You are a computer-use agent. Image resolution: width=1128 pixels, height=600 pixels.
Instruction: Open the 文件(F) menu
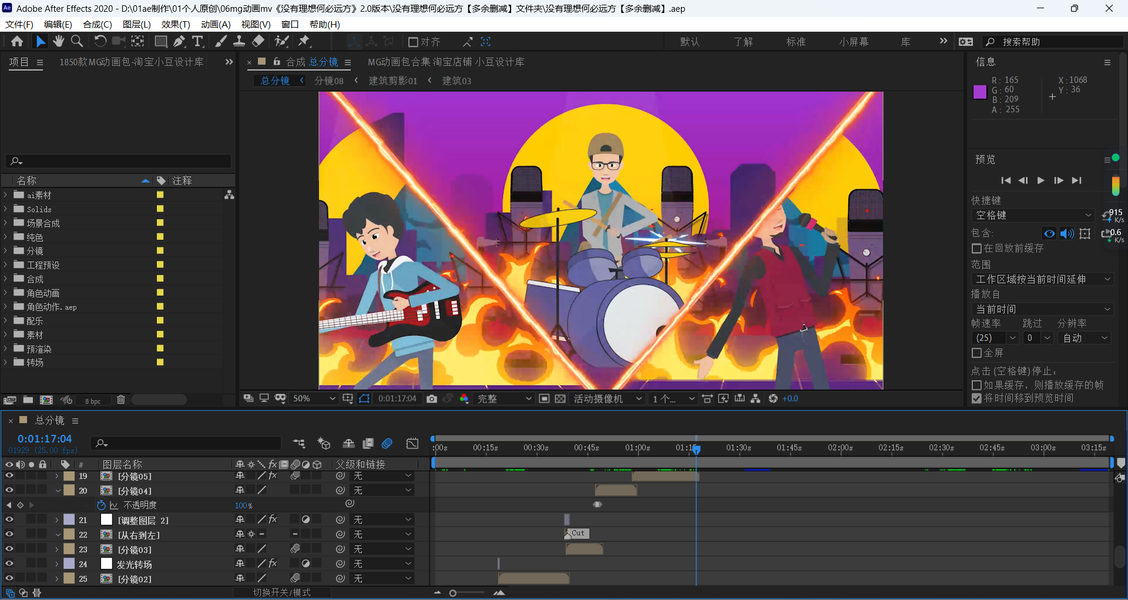point(19,24)
